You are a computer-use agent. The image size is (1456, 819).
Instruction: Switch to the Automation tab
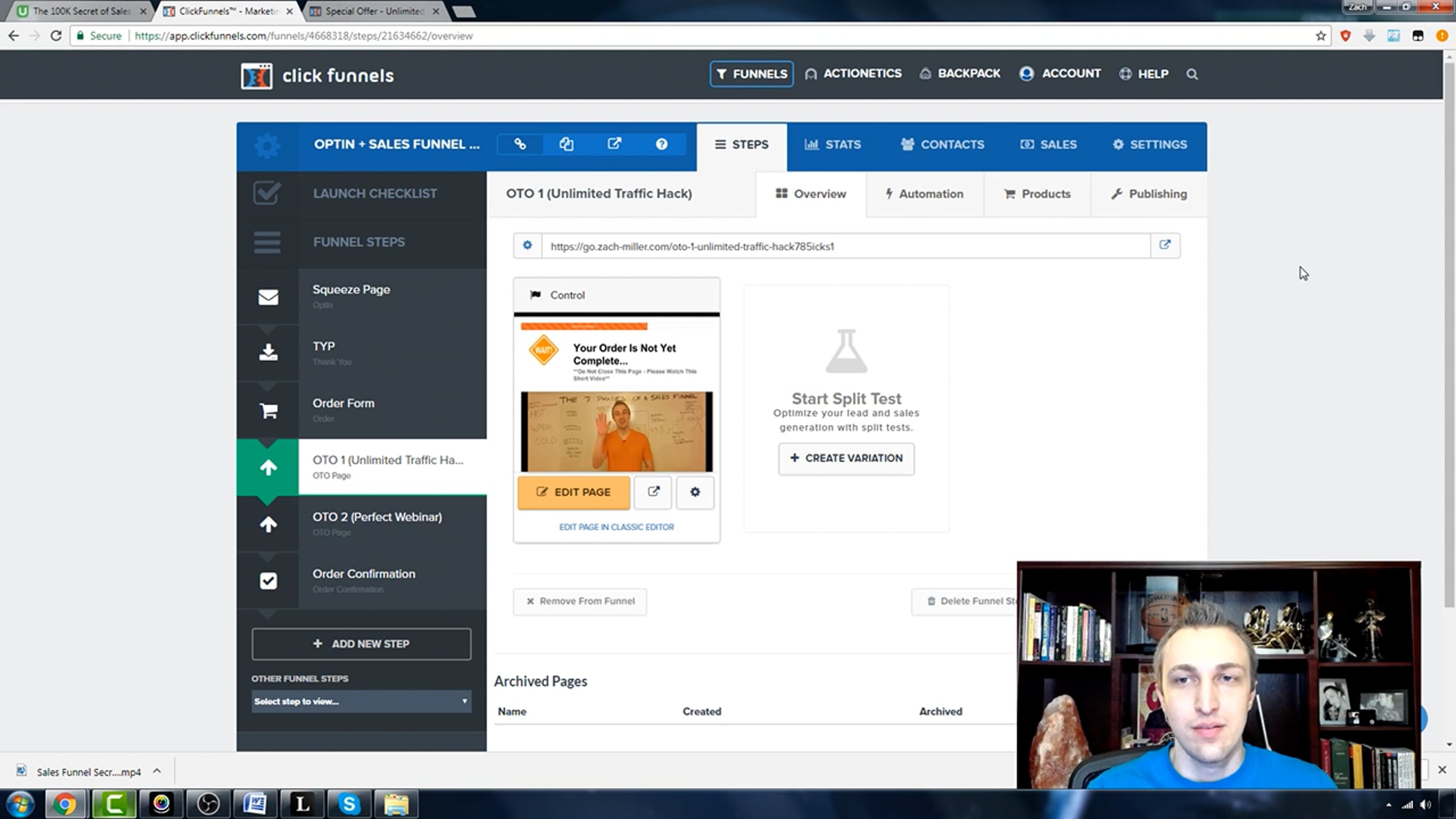[x=924, y=194]
